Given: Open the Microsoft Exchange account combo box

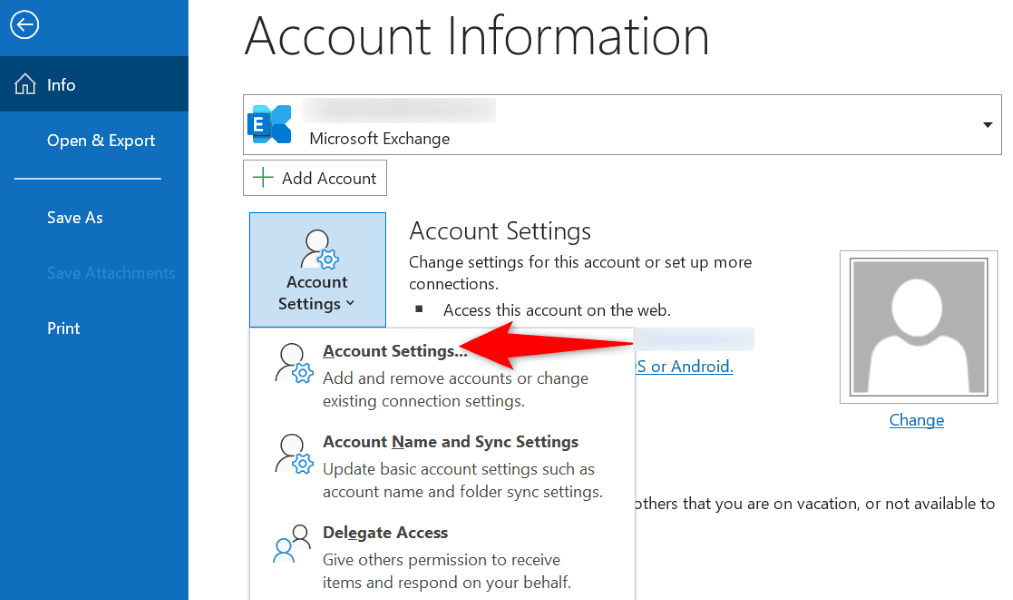Looking at the screenshot, I should [x=622, y=125].
